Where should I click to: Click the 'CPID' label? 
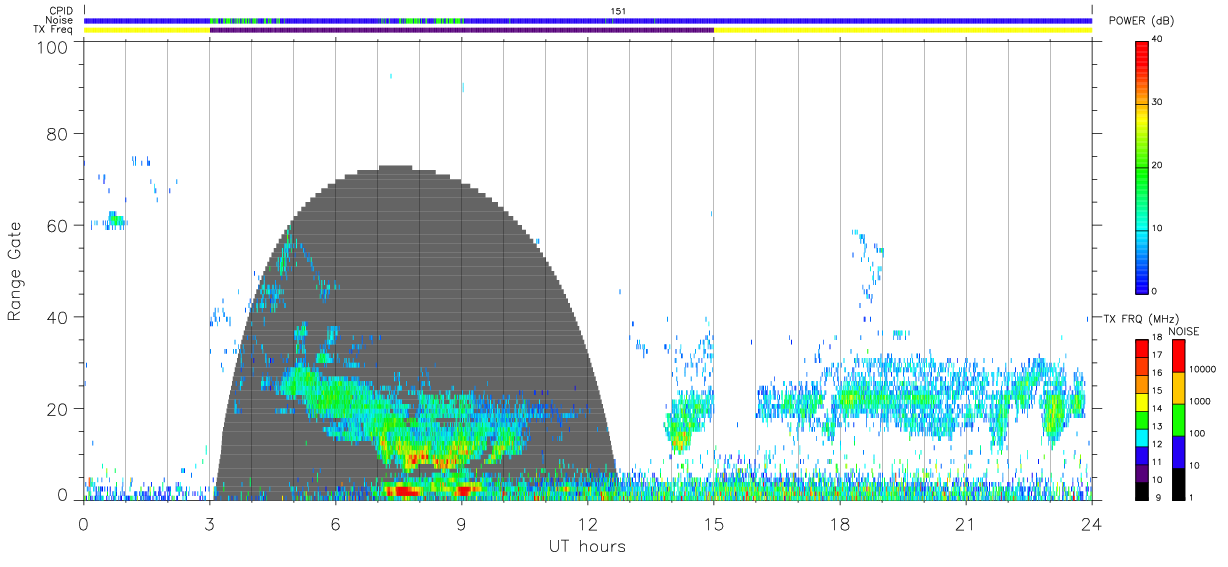point(62,11)
